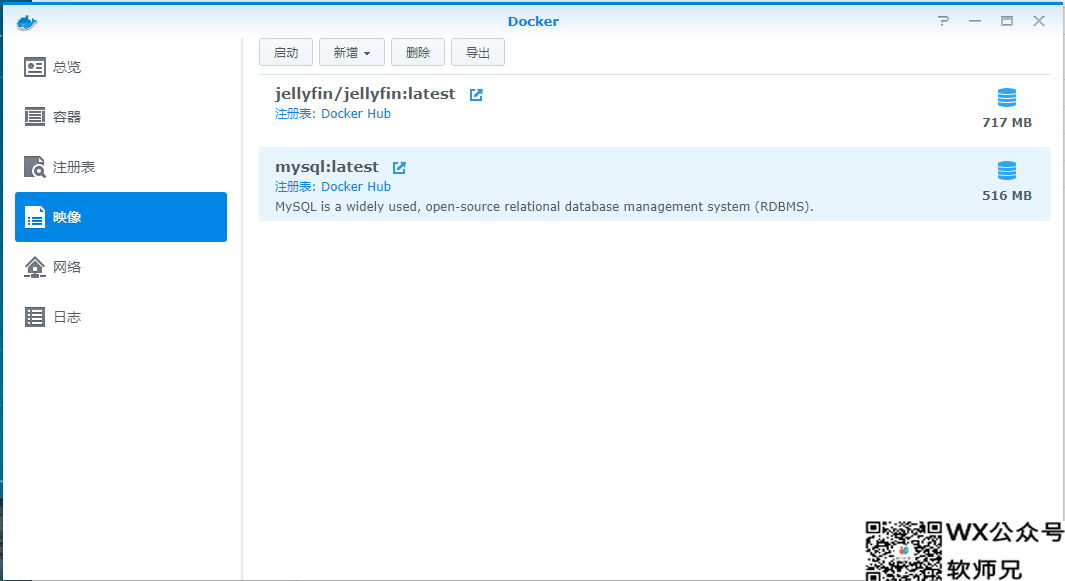
Task: View the 日志 logs section
Action: tap(121, 317)
